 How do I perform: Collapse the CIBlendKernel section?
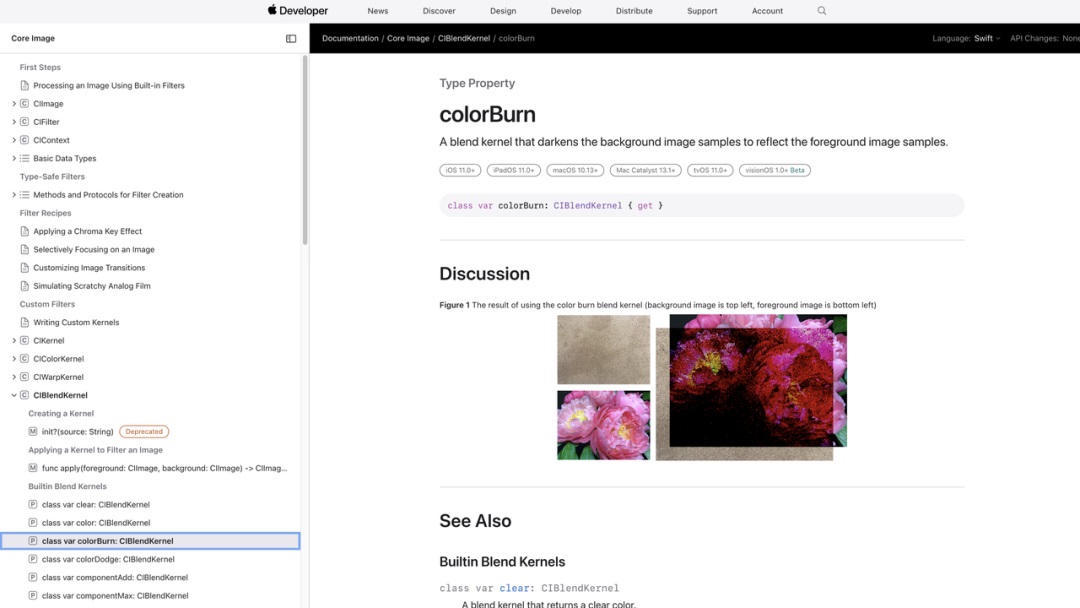point(14,396)
